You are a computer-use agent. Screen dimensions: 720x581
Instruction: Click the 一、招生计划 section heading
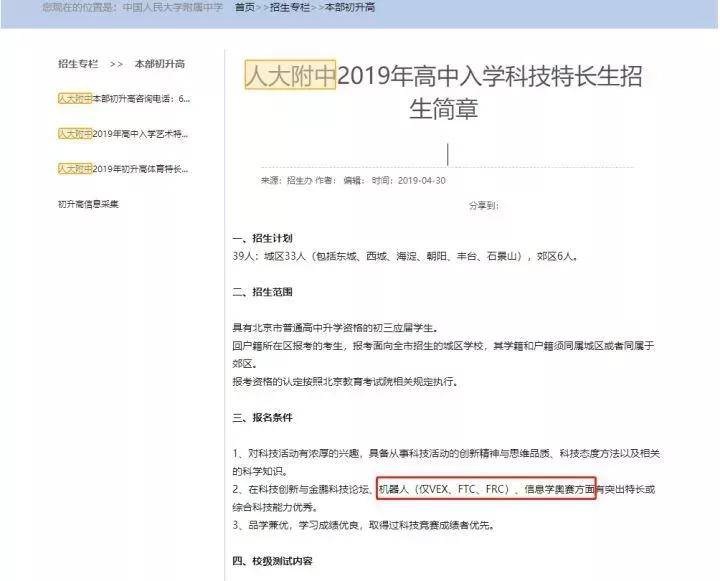coord(263,238)
